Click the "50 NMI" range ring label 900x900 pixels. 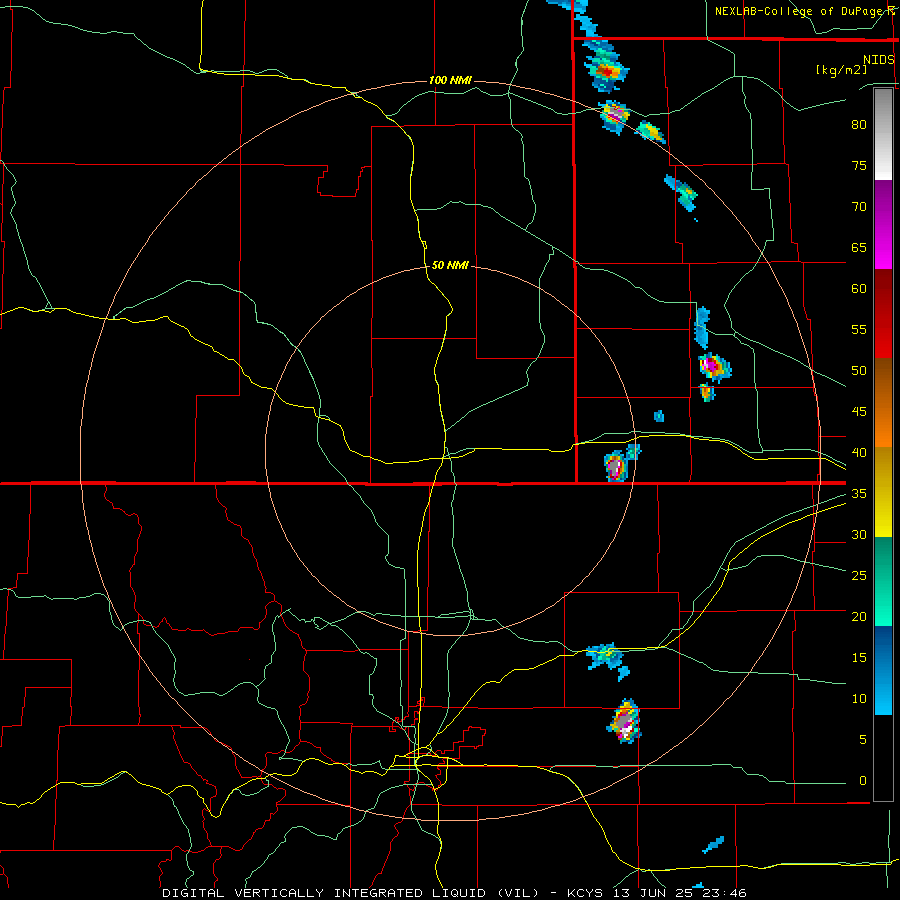pos(450,265)
